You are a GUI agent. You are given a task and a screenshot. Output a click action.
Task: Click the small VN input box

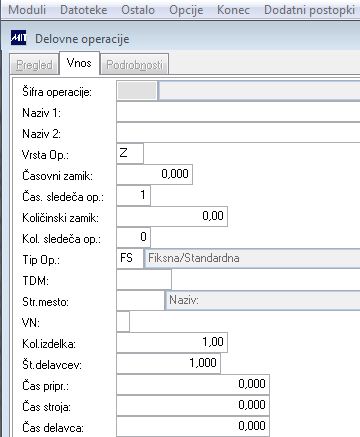tap(123, 322)
